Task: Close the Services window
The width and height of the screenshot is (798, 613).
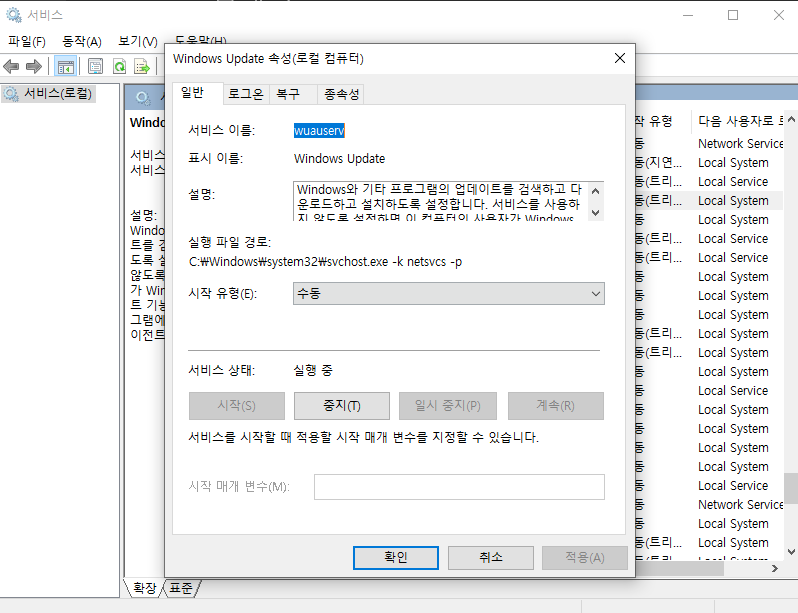Action: click(x=779, y=15)
